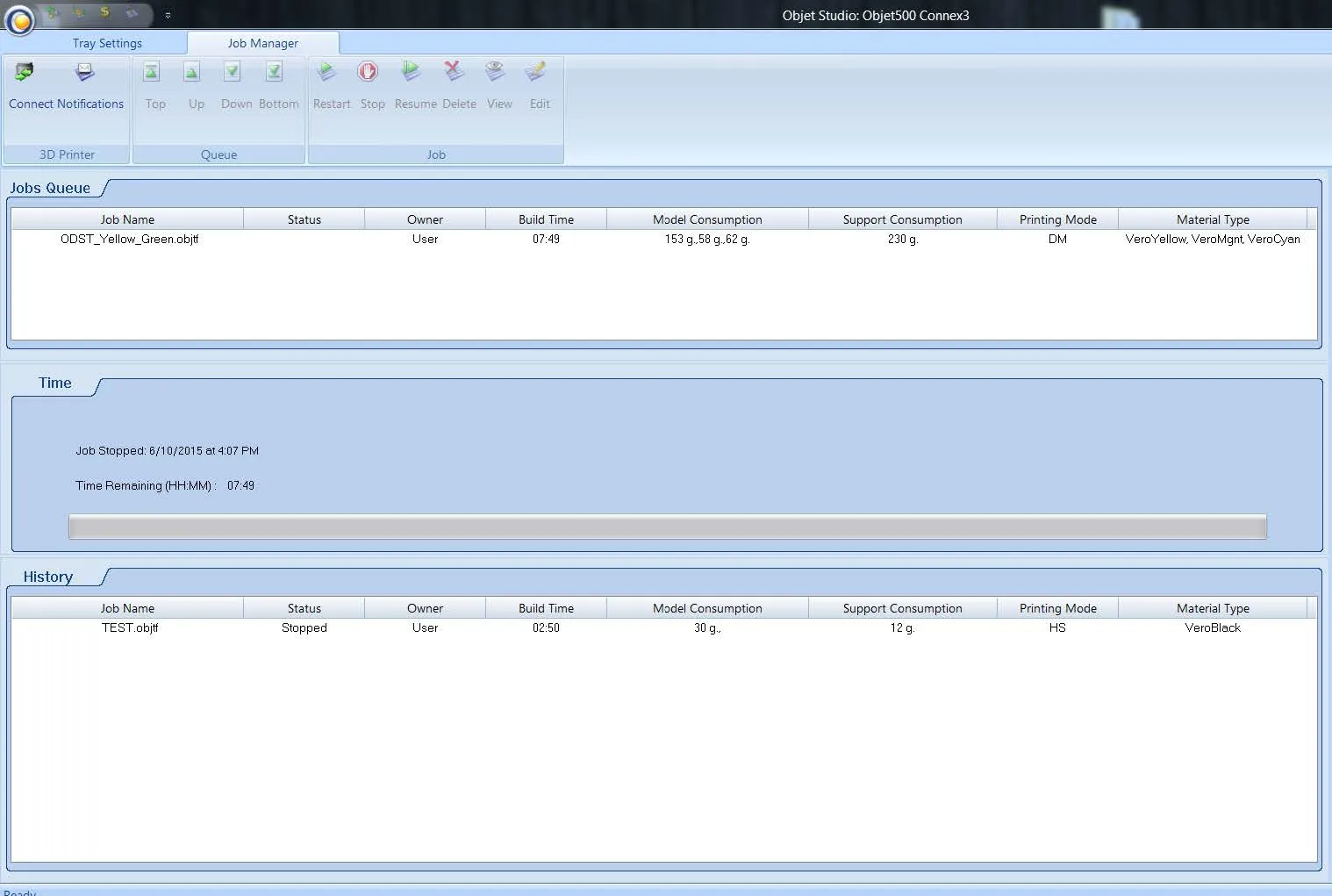Image resolution: width=1332 pixels, height=896 pixels.
Task: Click the Delete job icon
Action: 454,71
